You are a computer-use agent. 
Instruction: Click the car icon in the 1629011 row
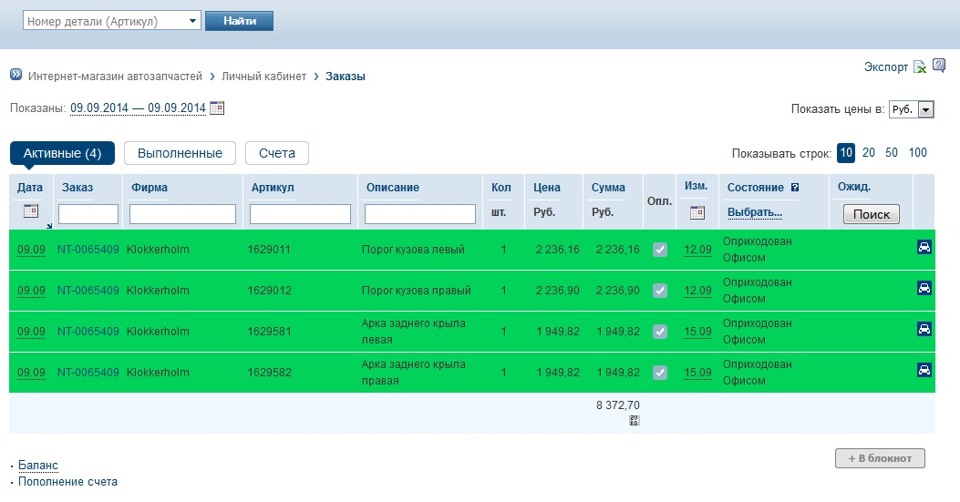924,247
